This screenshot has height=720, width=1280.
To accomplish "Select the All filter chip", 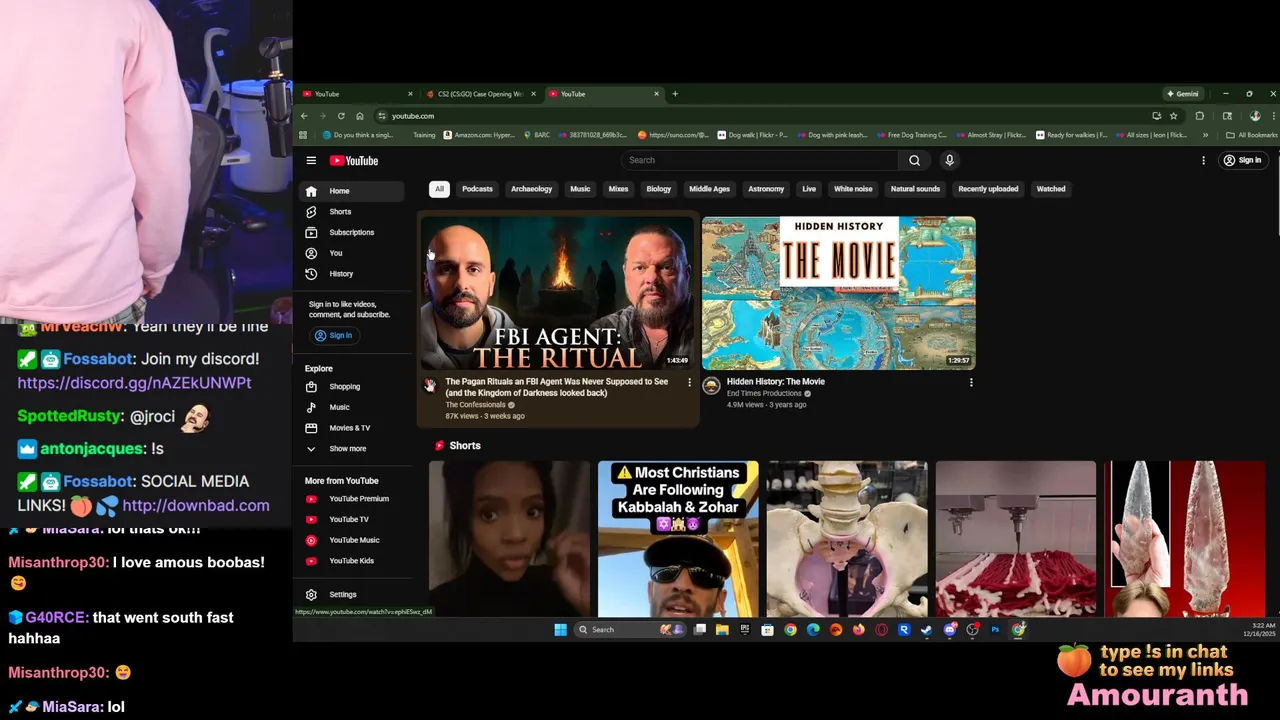I will tap(439, 189).
